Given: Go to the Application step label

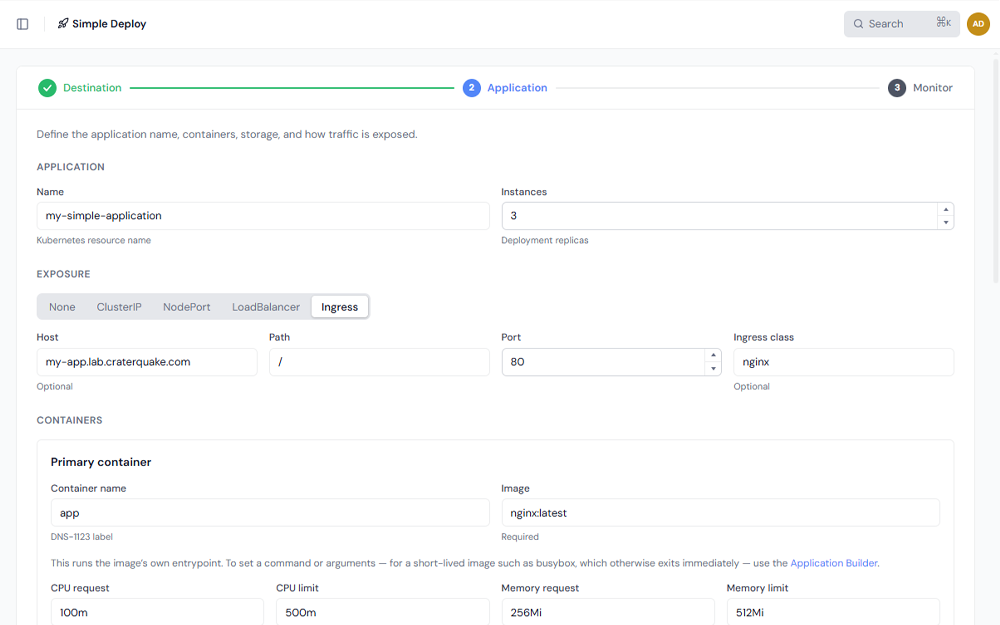Looking at the screenshot, I should (x=517, y=88).
